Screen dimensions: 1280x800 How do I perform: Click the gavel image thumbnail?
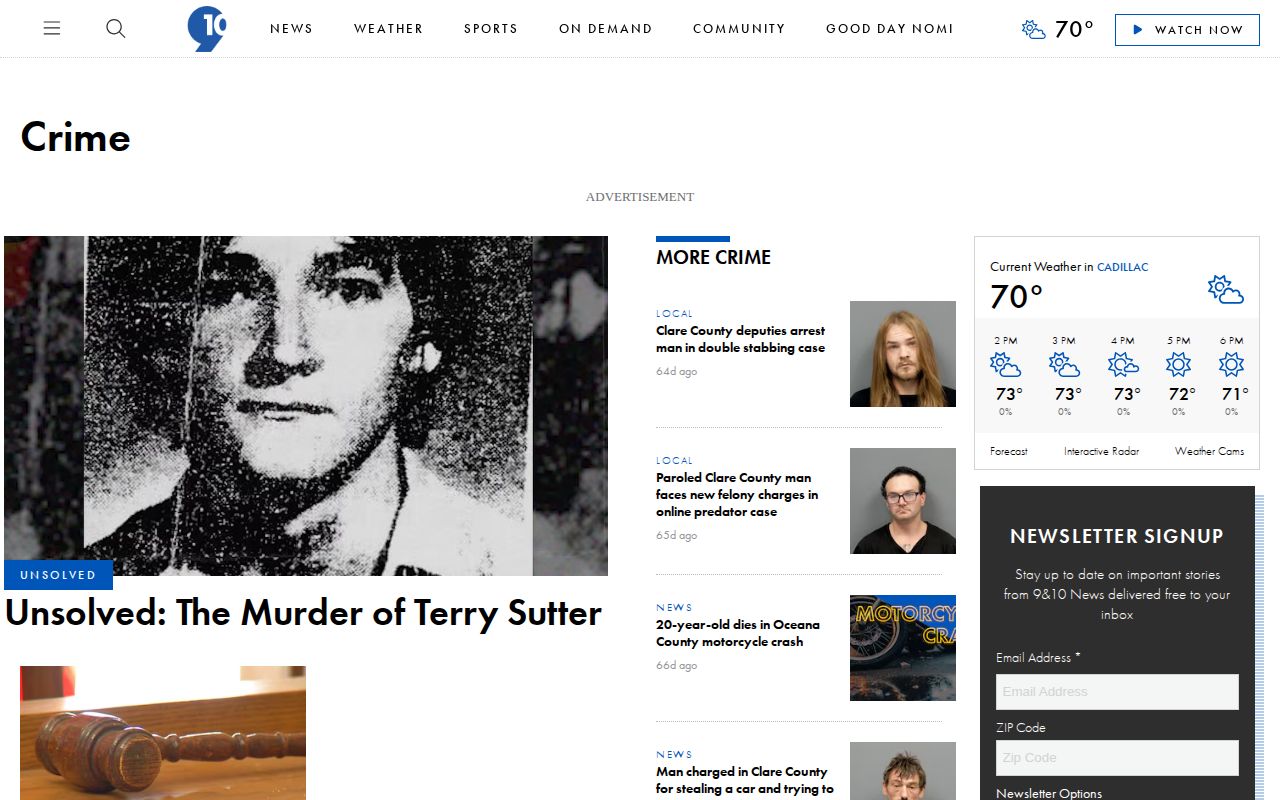(x=163, y=733)
